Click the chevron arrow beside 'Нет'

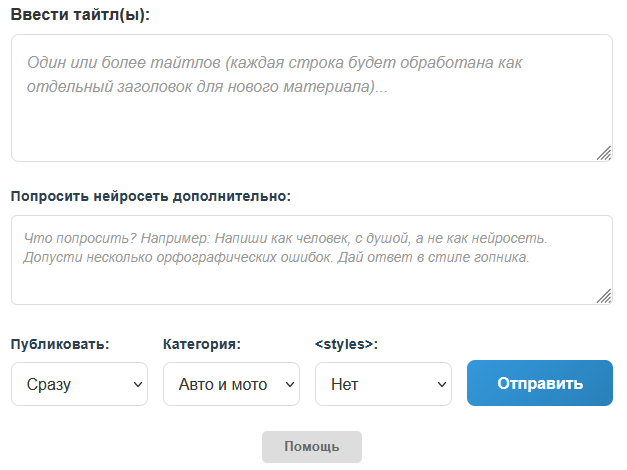click(x=441, y=384)
